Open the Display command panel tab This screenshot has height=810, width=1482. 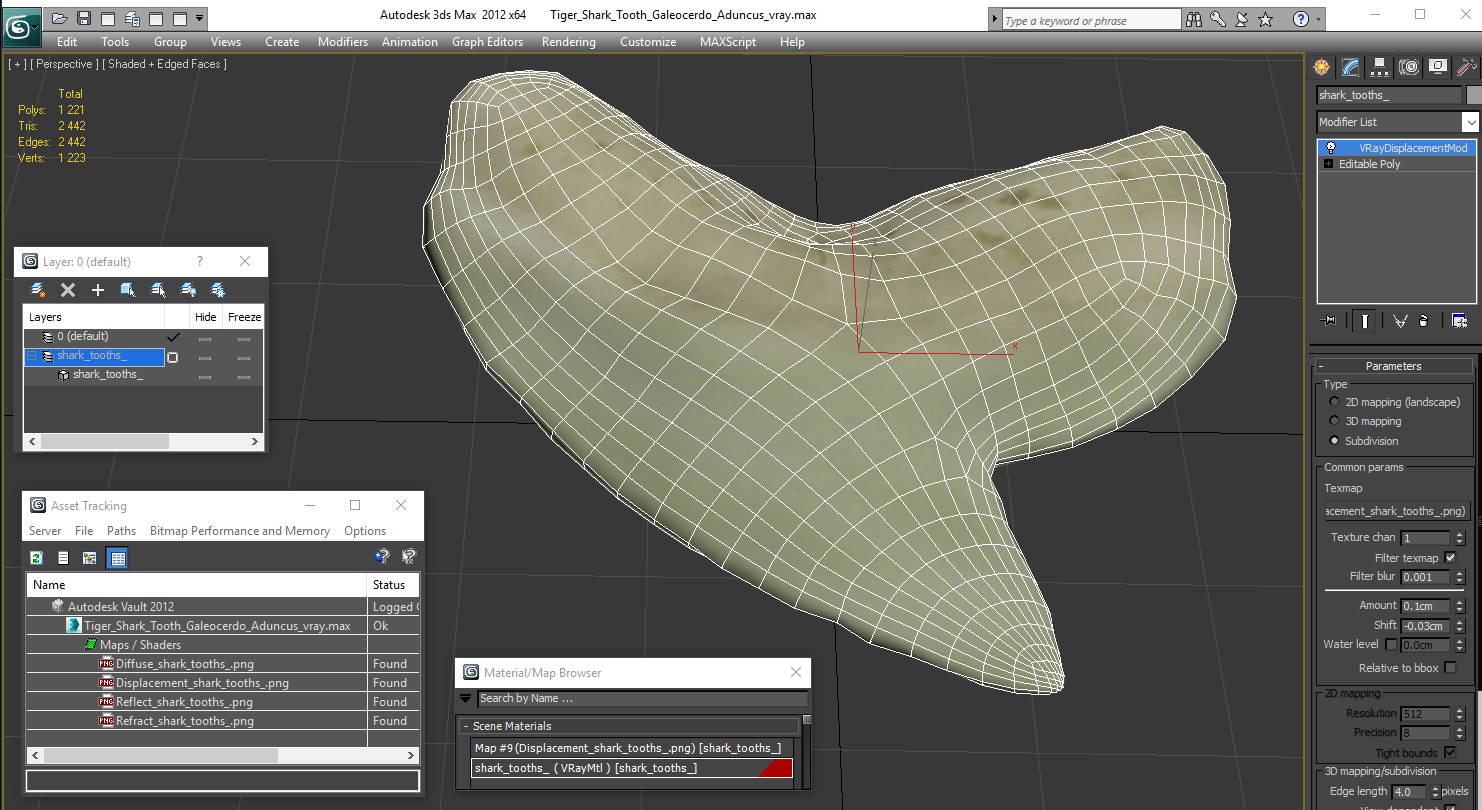1438,67
